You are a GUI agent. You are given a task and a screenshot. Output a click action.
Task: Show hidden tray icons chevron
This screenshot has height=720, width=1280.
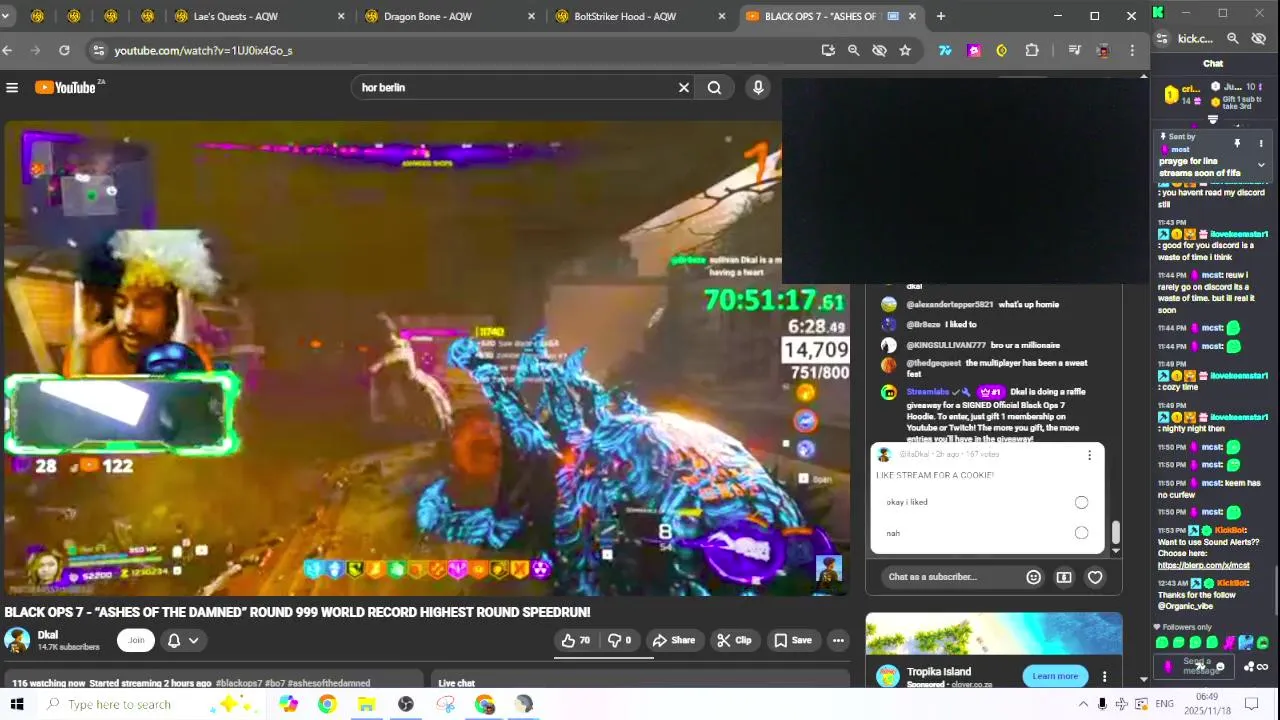1083,704
